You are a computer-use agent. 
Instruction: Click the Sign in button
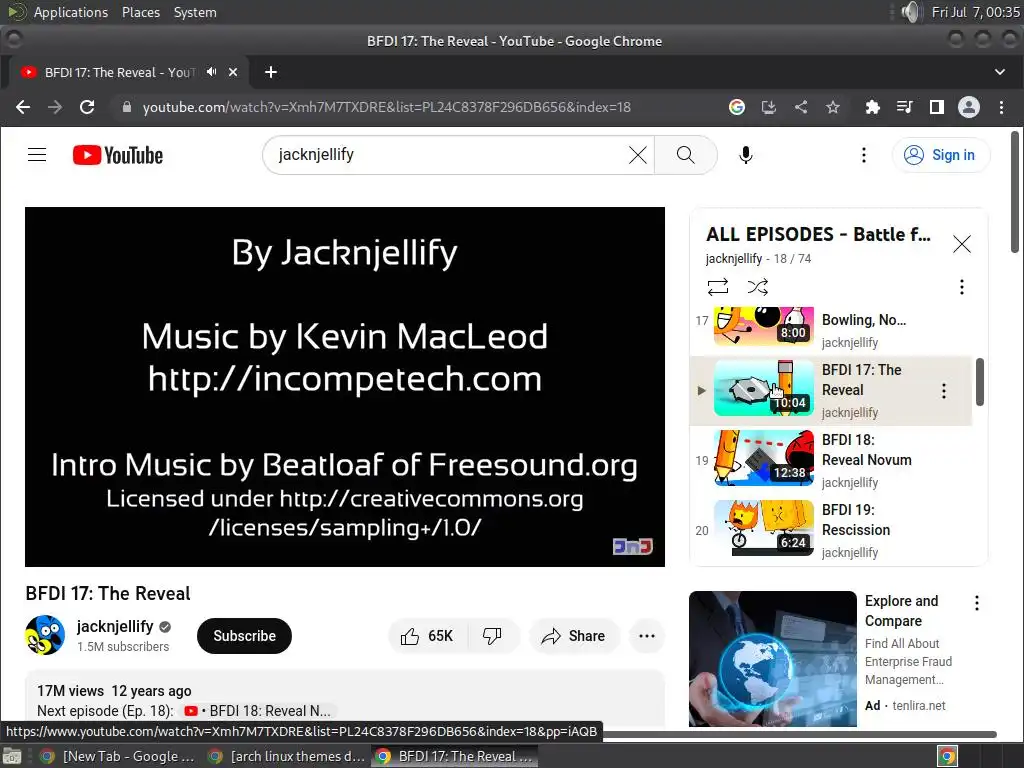tap(940, 155)
